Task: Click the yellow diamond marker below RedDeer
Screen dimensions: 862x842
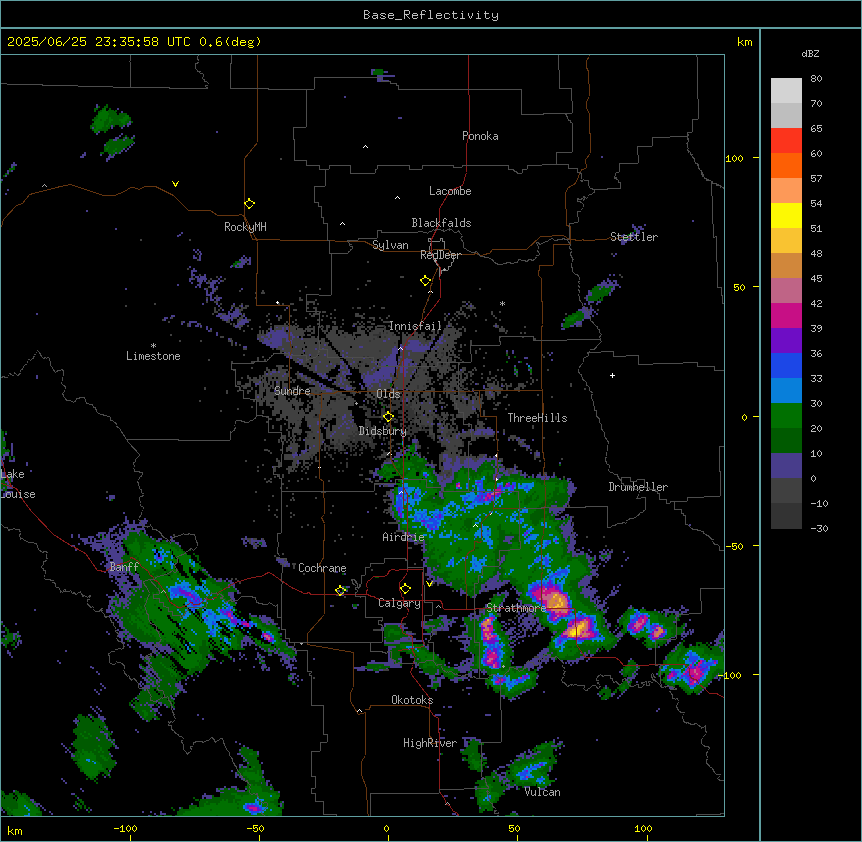Action: click(426, 281)
